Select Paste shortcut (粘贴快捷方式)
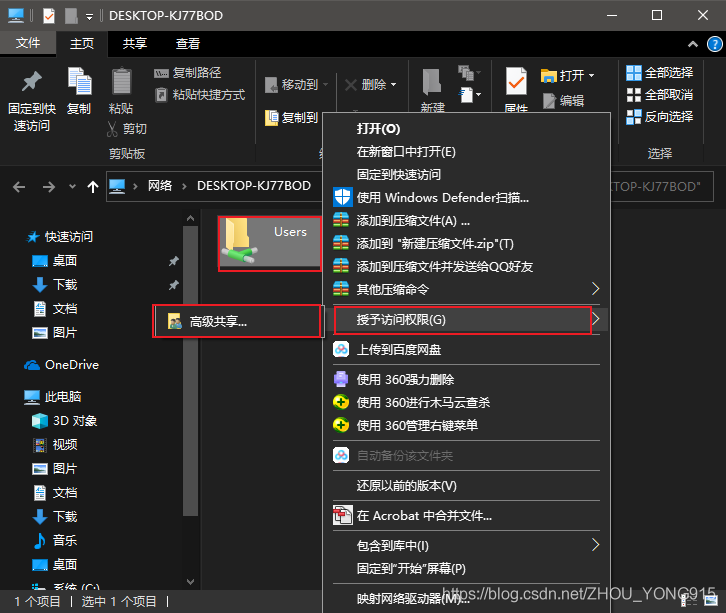This screenshot has height=613, width=726. pyautogui.click(x=200, y=95)
